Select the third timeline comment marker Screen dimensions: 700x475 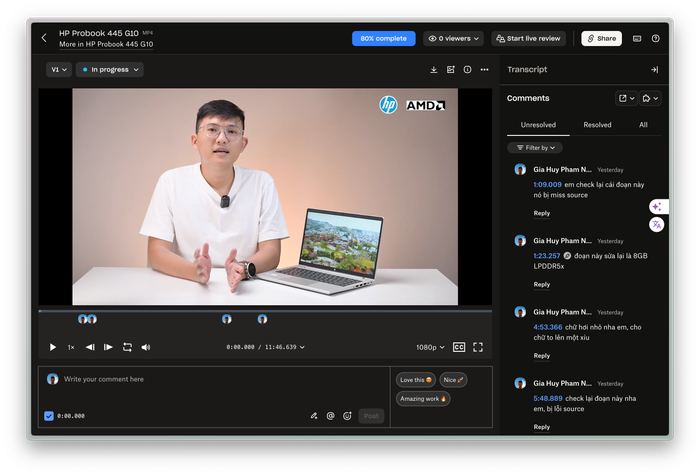227,319
